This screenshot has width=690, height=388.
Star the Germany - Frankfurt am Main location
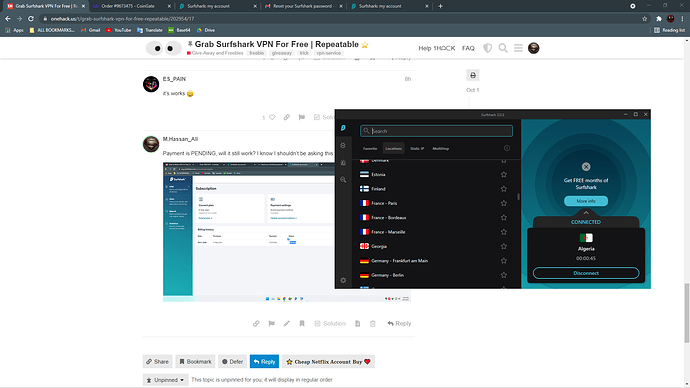point(504,261)
